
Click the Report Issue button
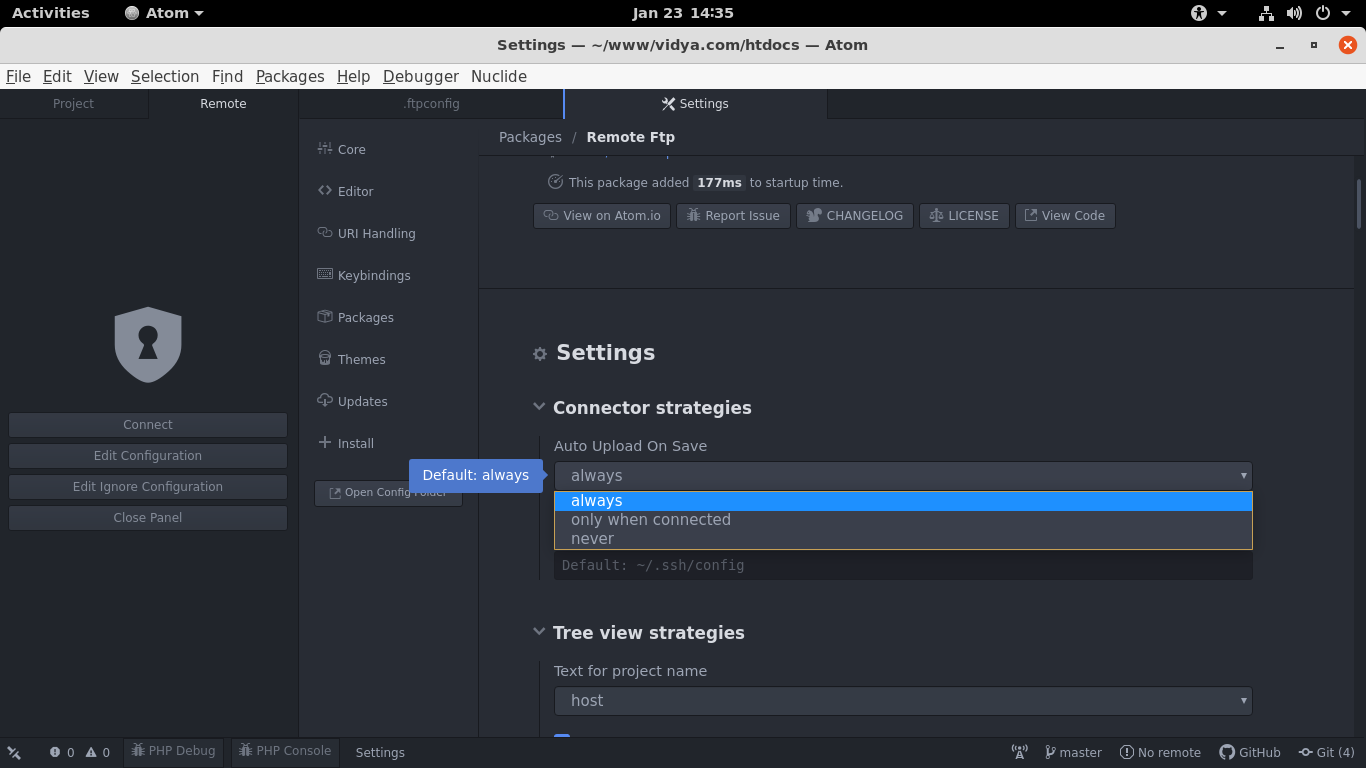733,216
